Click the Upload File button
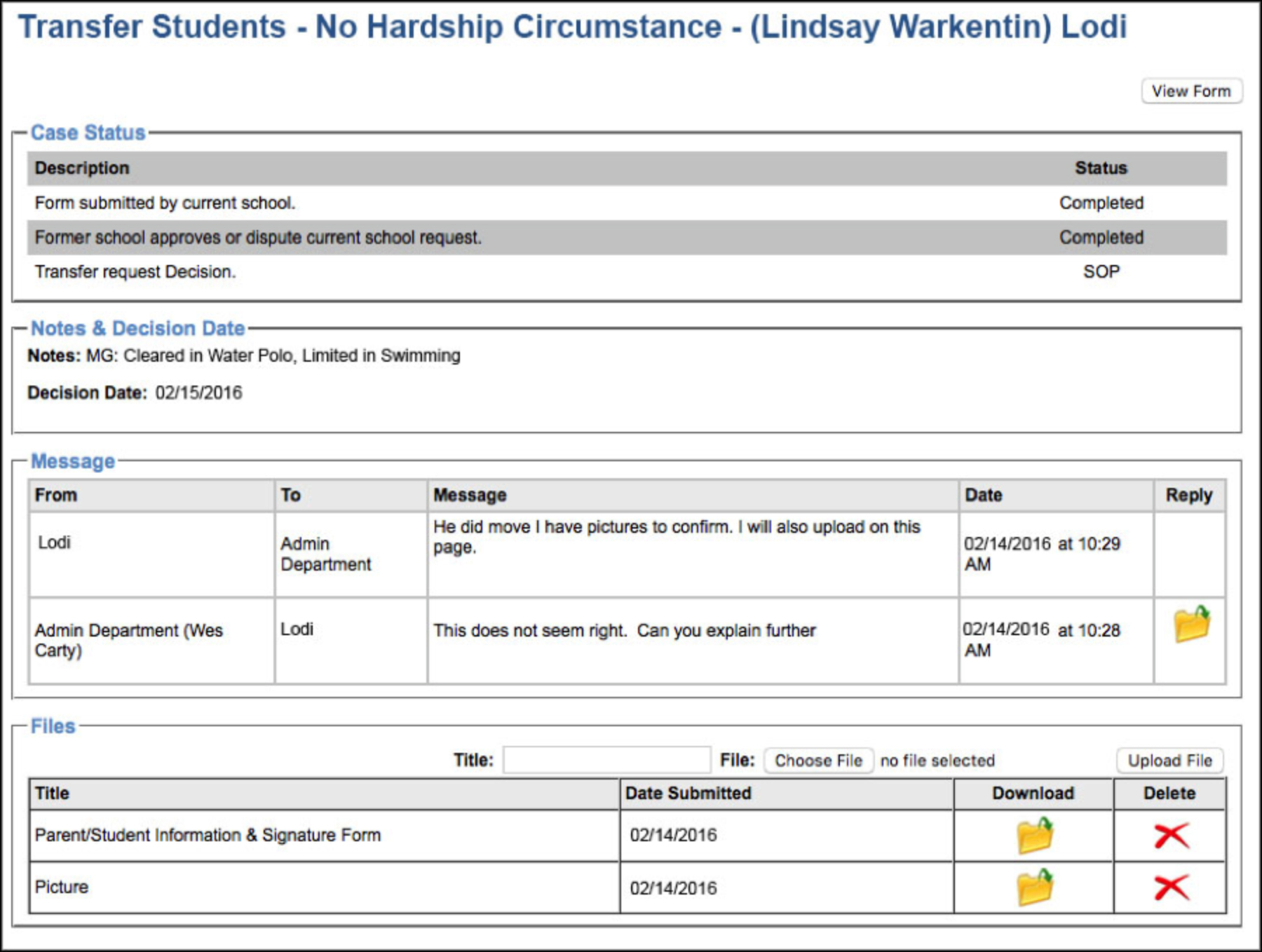 [1169, 761]
